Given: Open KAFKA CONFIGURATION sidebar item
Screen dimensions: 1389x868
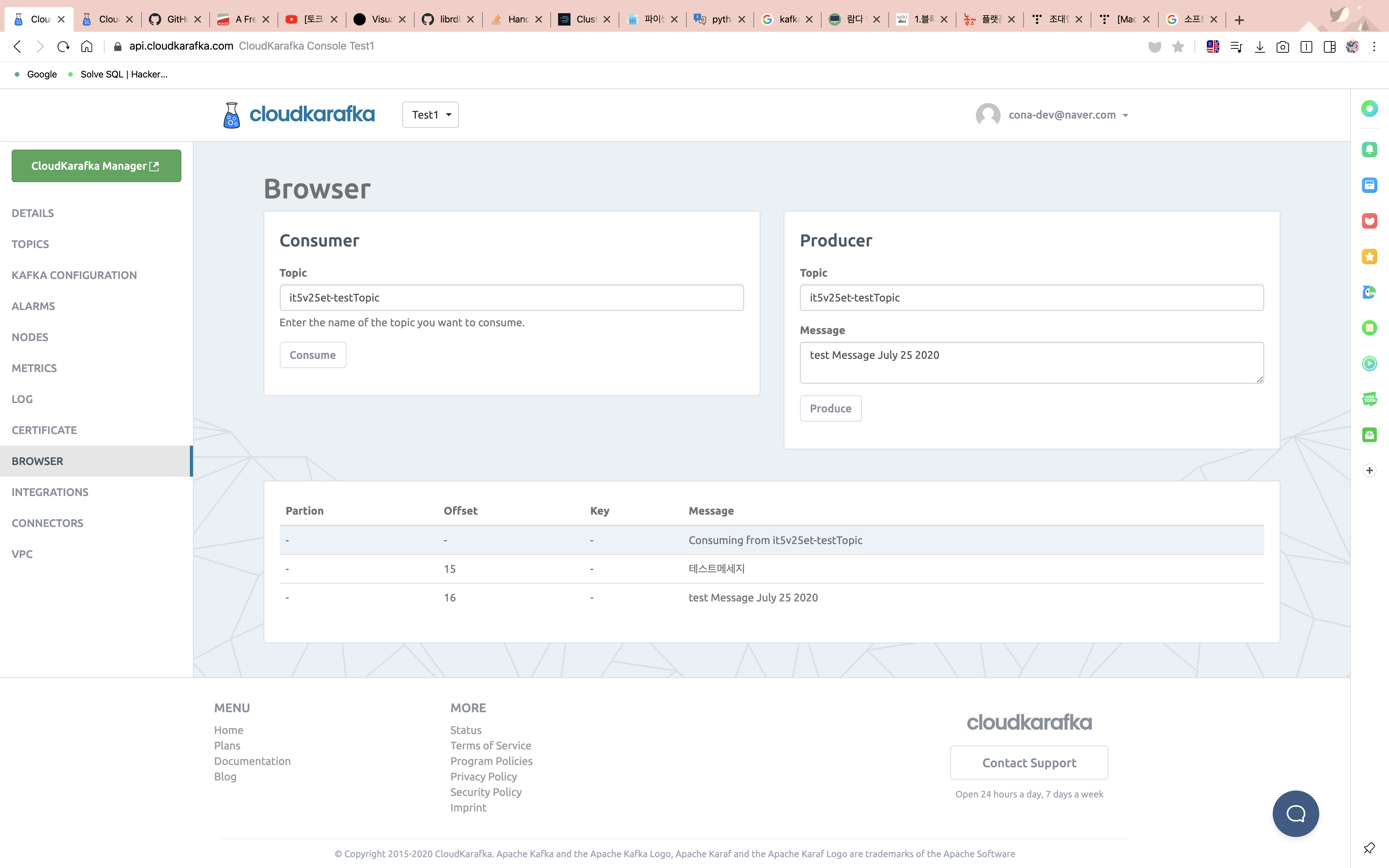Looking at the screenshot, I should click(74, 275).
